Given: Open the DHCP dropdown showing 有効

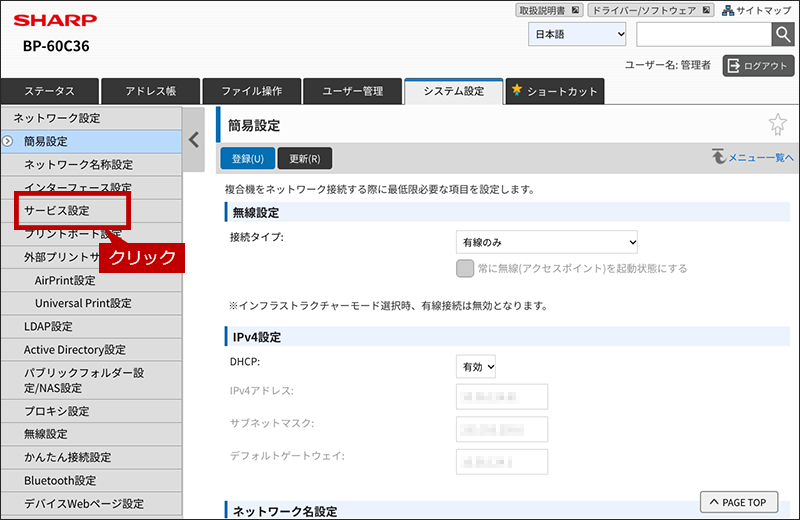Looking at the screenshot, I should pyautogui.click(x=476, y=366).
